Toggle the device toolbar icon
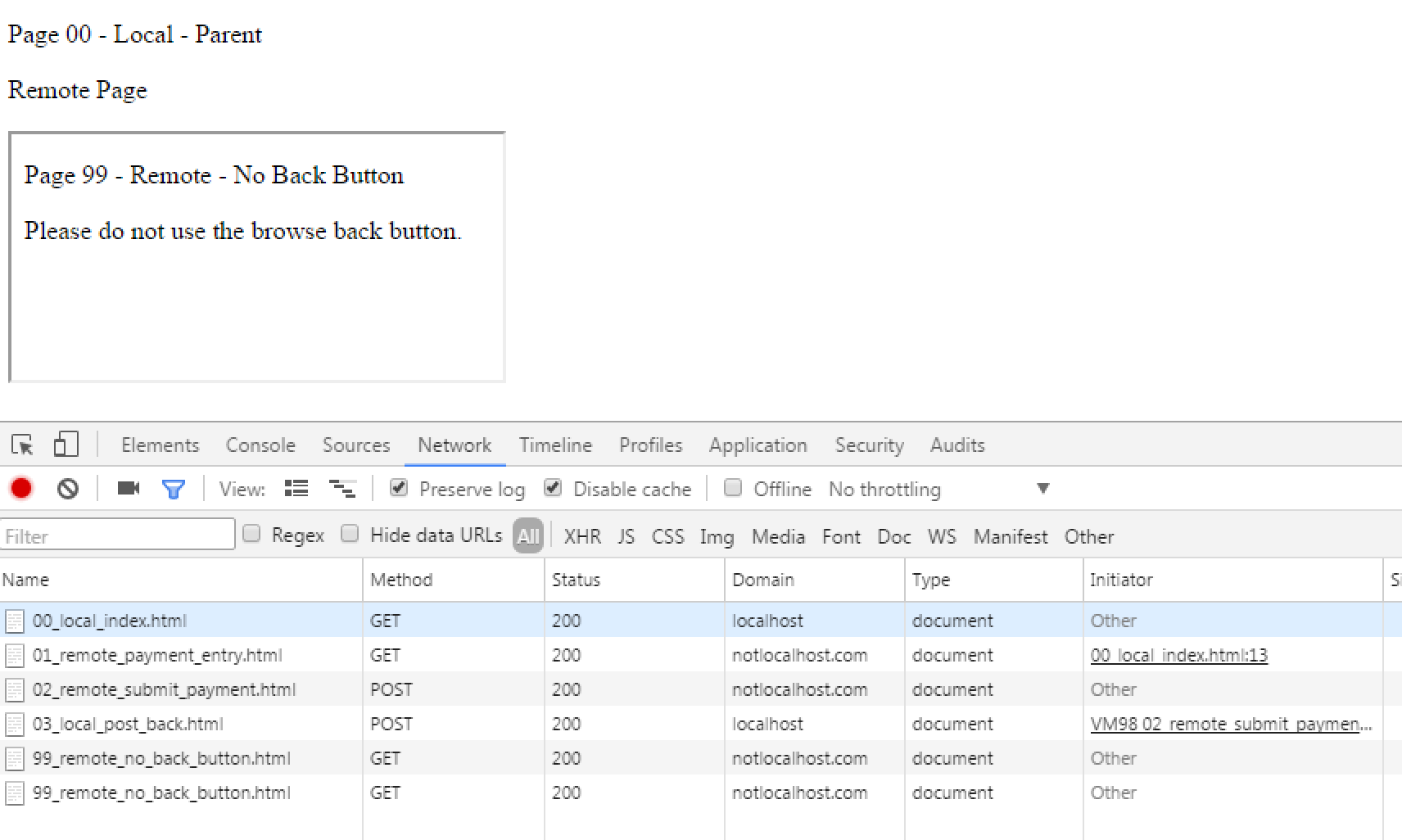1402x840 pixels. tap(66, 444)
